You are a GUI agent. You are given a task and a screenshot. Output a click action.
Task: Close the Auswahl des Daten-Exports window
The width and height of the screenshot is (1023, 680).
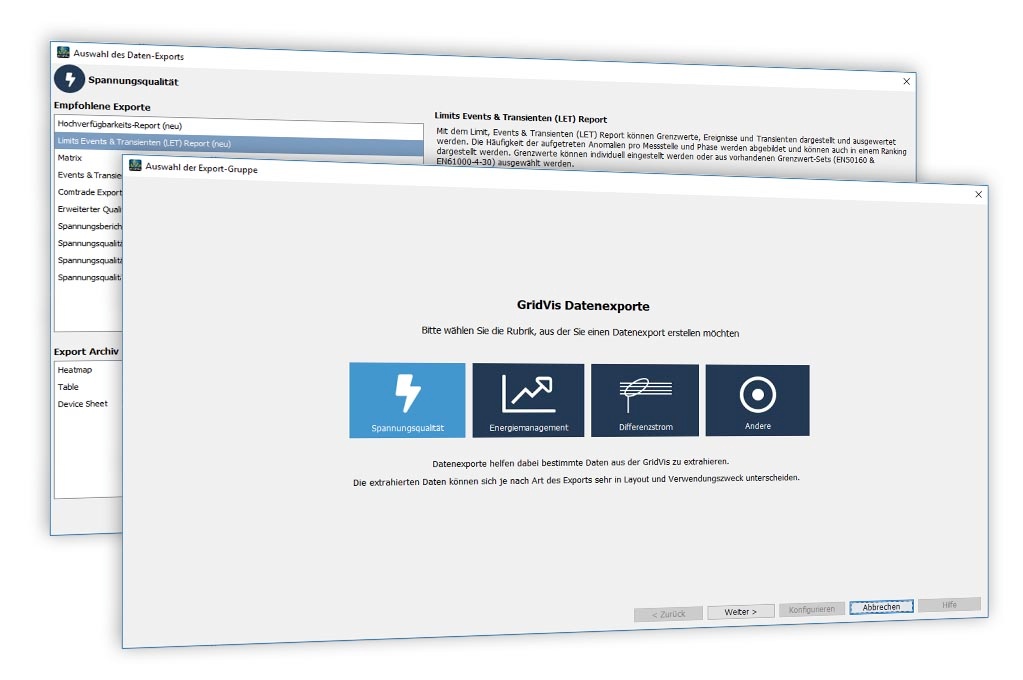(906, 82)
